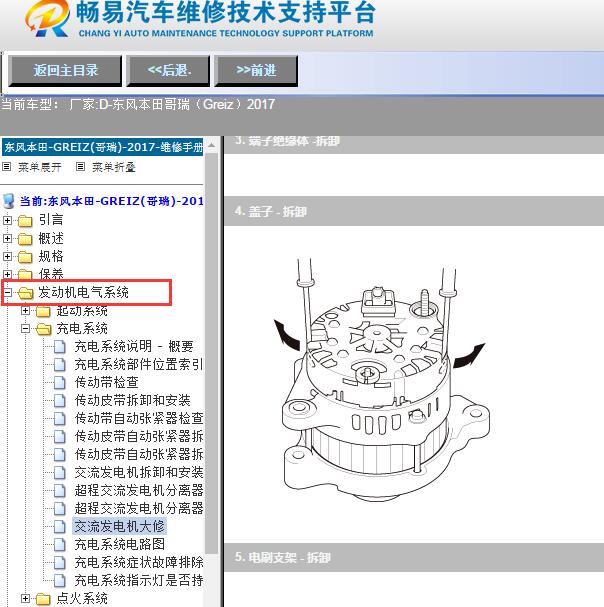This screenshot has width=604, height=607.
Task: Go back with the <<后退 button
Action: tap(168, 70)
